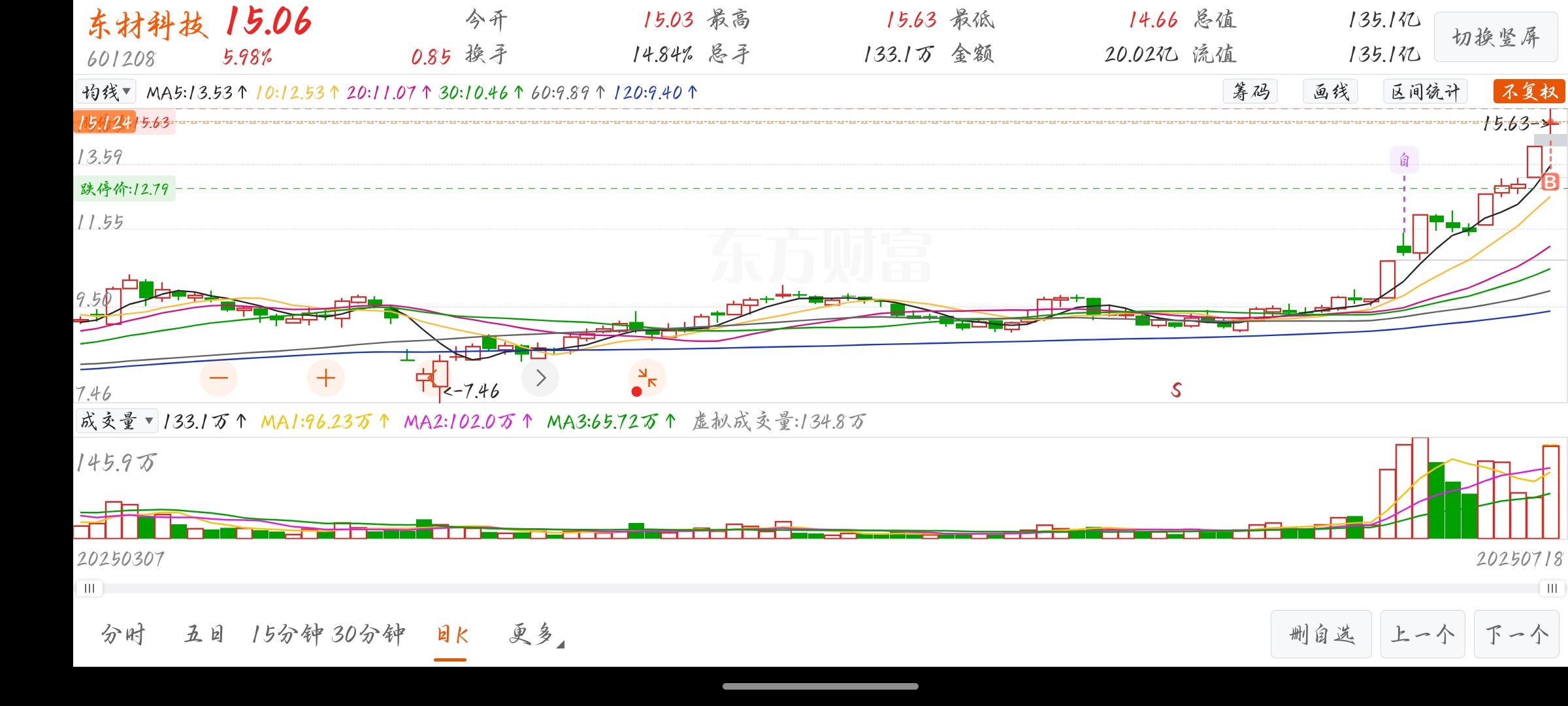Image resolution: width=1568 pixels, height=706 pixels.
Task: Open the 成交量 indicator dropdown
Action: pos(117,421)
